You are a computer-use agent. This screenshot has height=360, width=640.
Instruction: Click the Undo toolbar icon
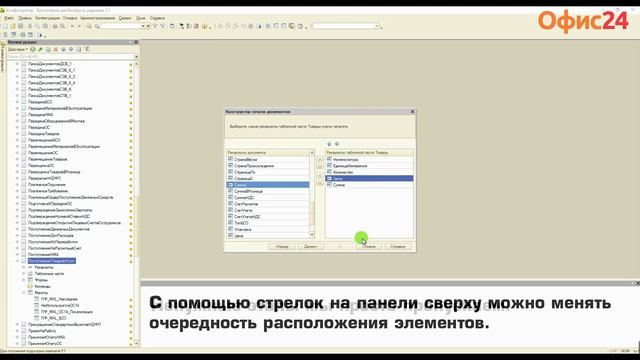(72, 26)
